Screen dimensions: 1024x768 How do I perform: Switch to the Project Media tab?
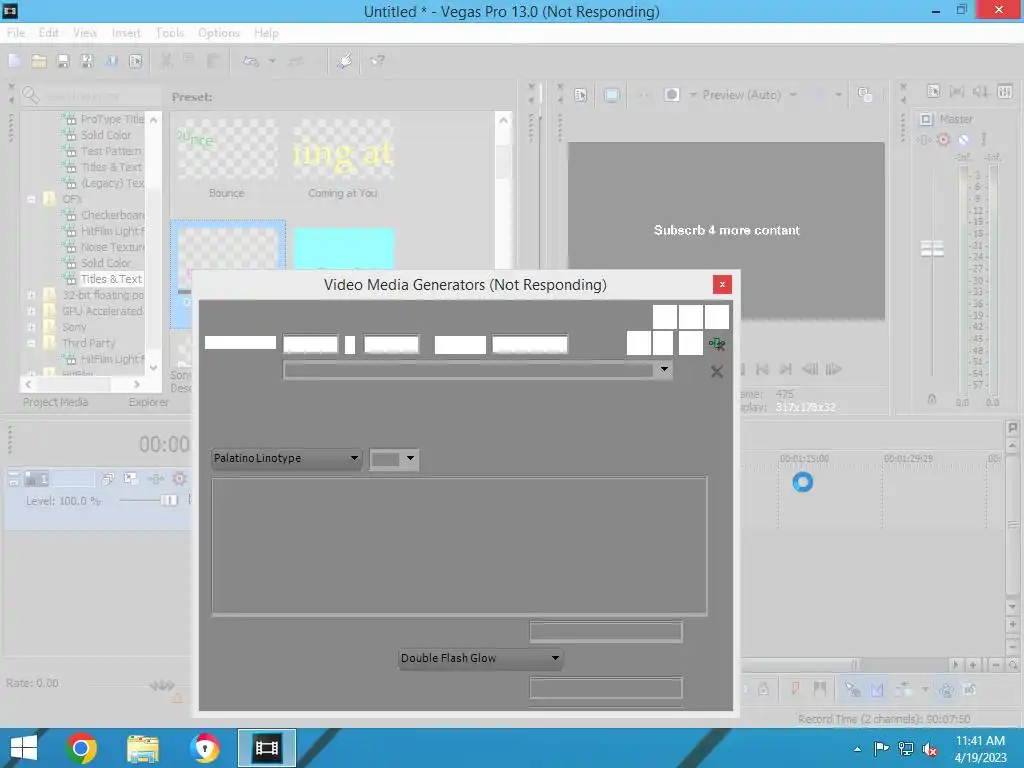click(x=56, y=402)
